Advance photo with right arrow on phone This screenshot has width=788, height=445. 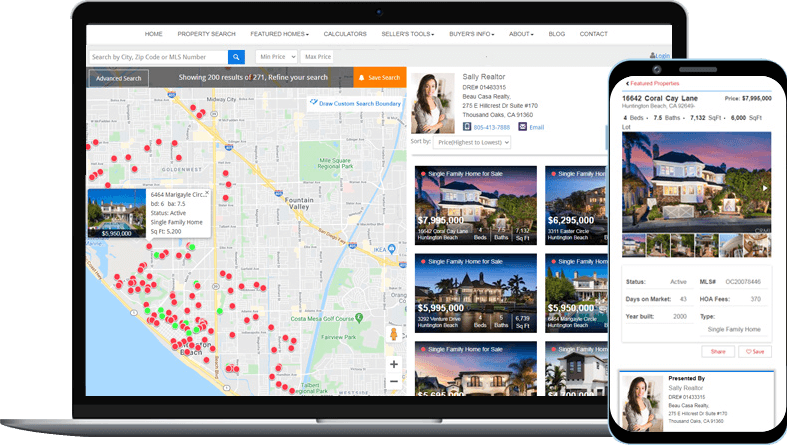click(765, 187)
